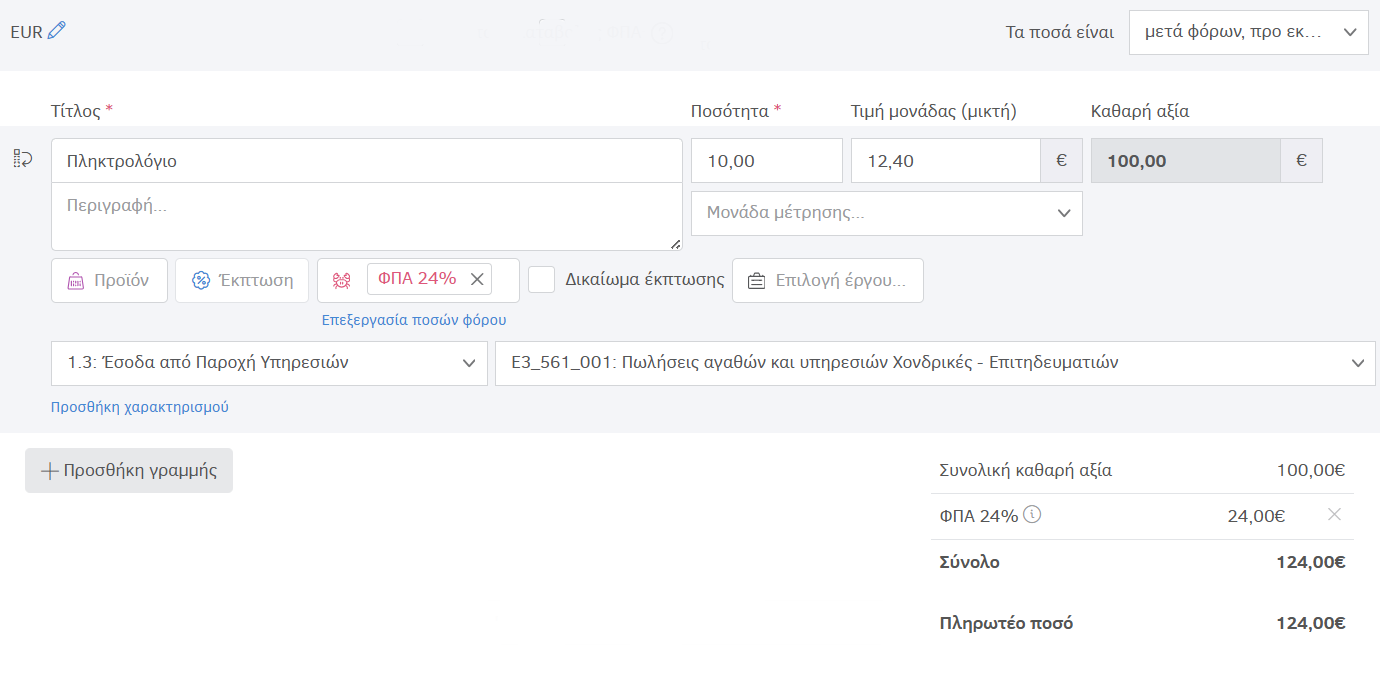This screenshot has width=1380, height=674.
Task: Expand the Μονάδα μέτρησης dropdown
Action: (886, 213)
